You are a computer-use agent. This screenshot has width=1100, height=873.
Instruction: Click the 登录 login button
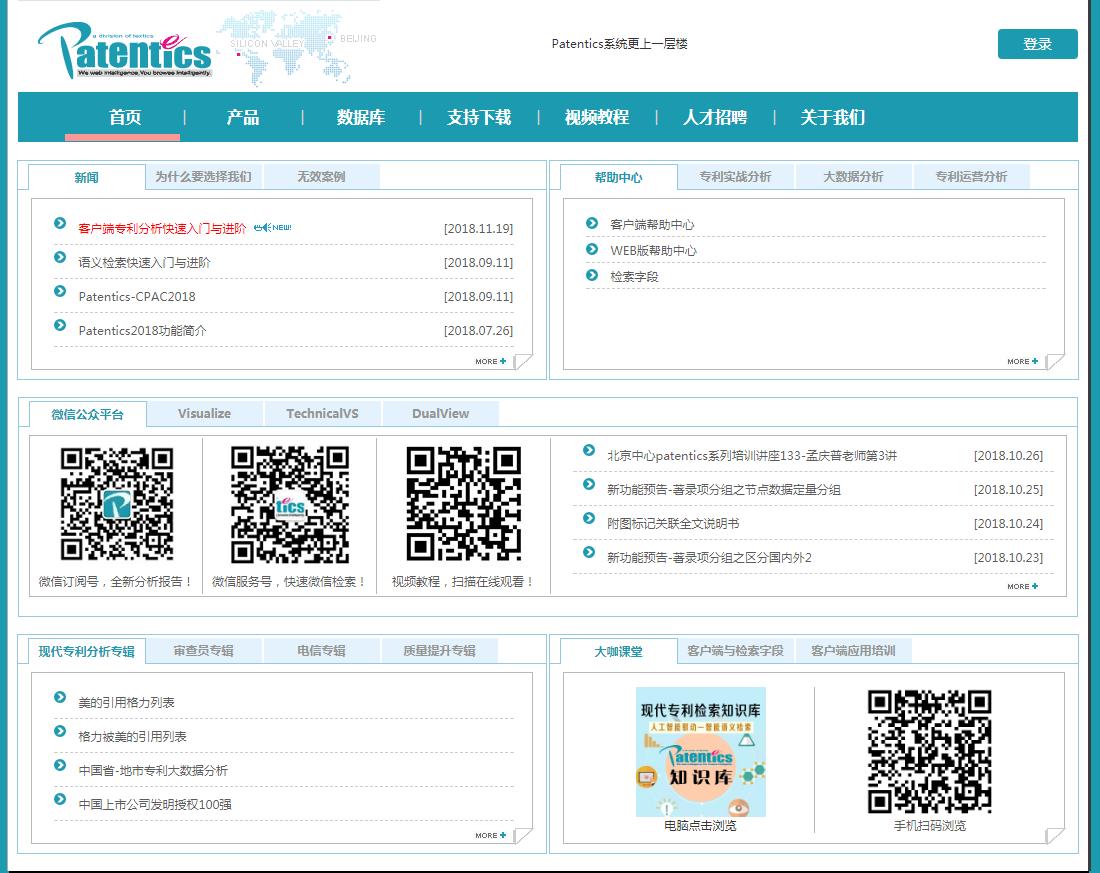tap(1037, 44)
